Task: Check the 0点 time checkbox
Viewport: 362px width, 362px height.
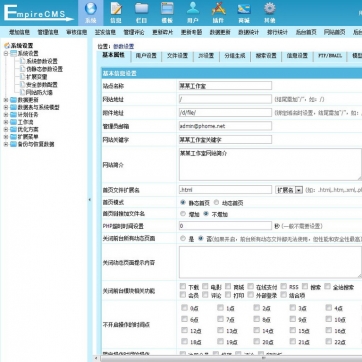Action: click(184, 308)
